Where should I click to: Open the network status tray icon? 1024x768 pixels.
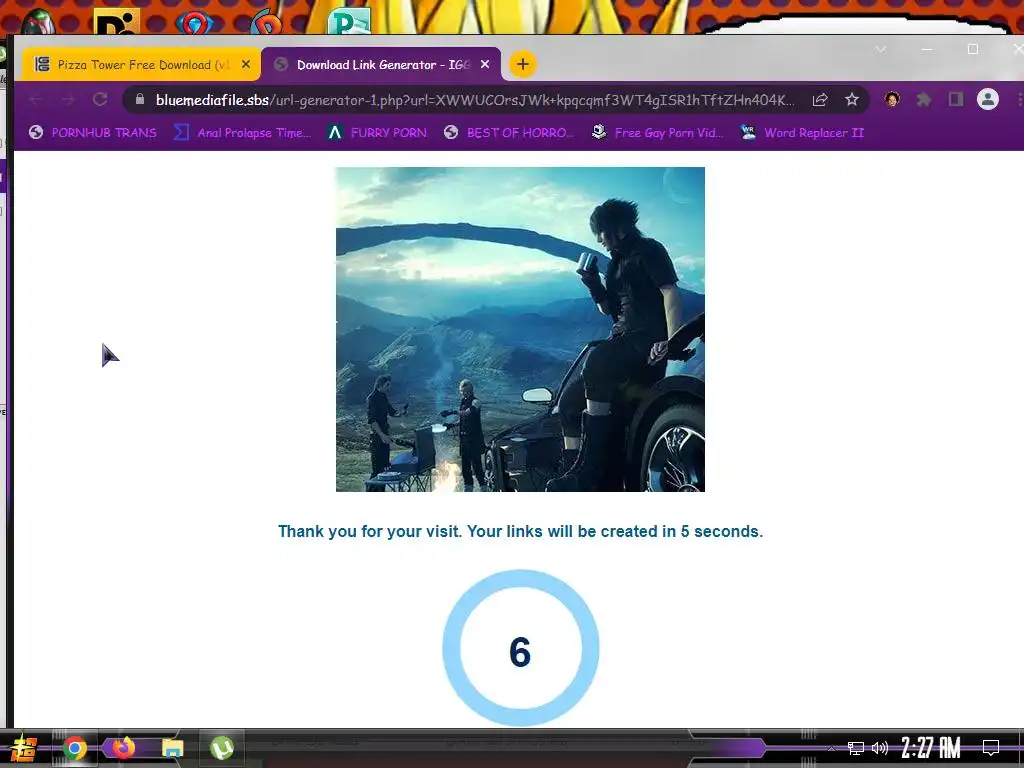[856, 748]
